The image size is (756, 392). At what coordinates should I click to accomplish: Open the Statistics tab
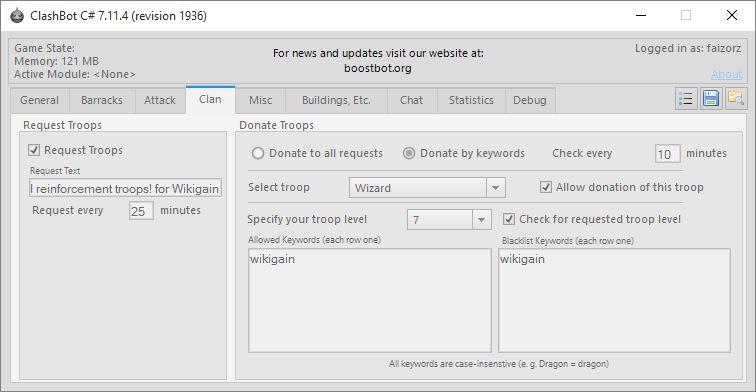(471, 100)
